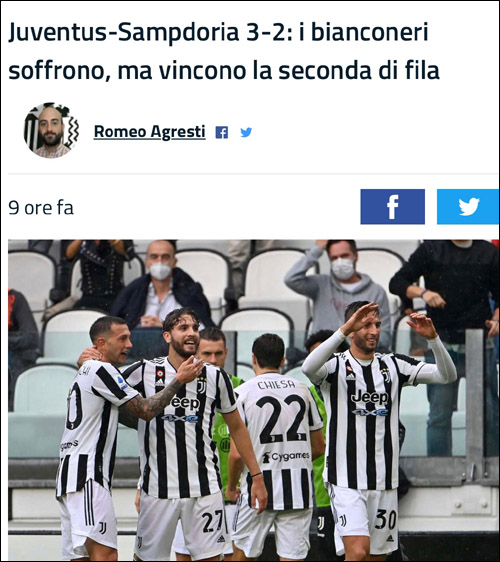The image size is (500, 562).
Task: Click the white bird logo in share button
Action: click(469, 206)
